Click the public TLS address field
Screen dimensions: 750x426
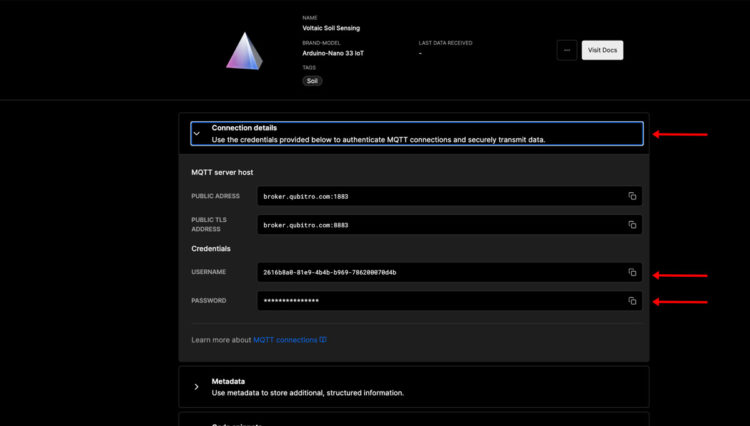tap(440, 224)
